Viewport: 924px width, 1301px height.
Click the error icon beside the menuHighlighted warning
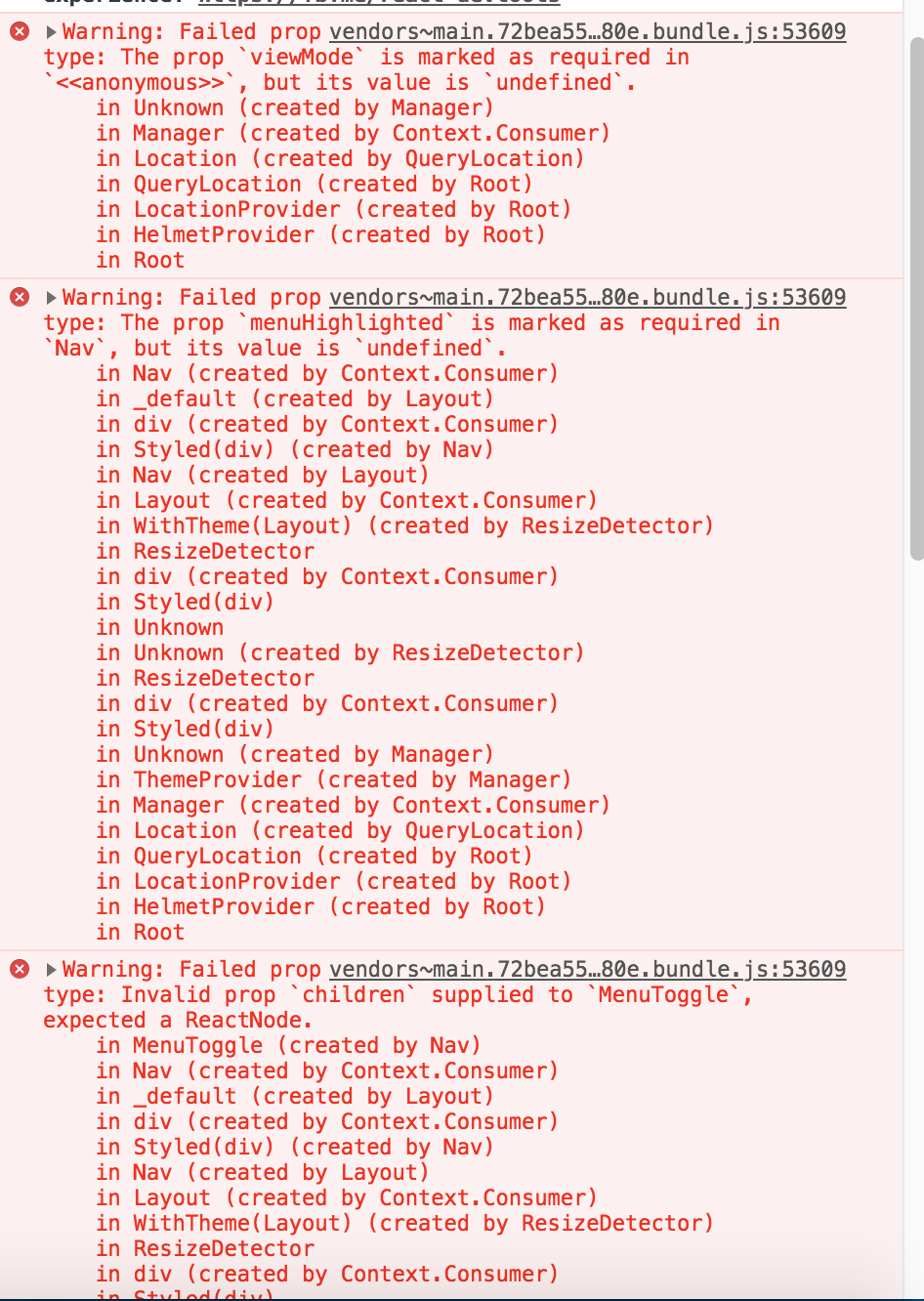pos(19,297)
